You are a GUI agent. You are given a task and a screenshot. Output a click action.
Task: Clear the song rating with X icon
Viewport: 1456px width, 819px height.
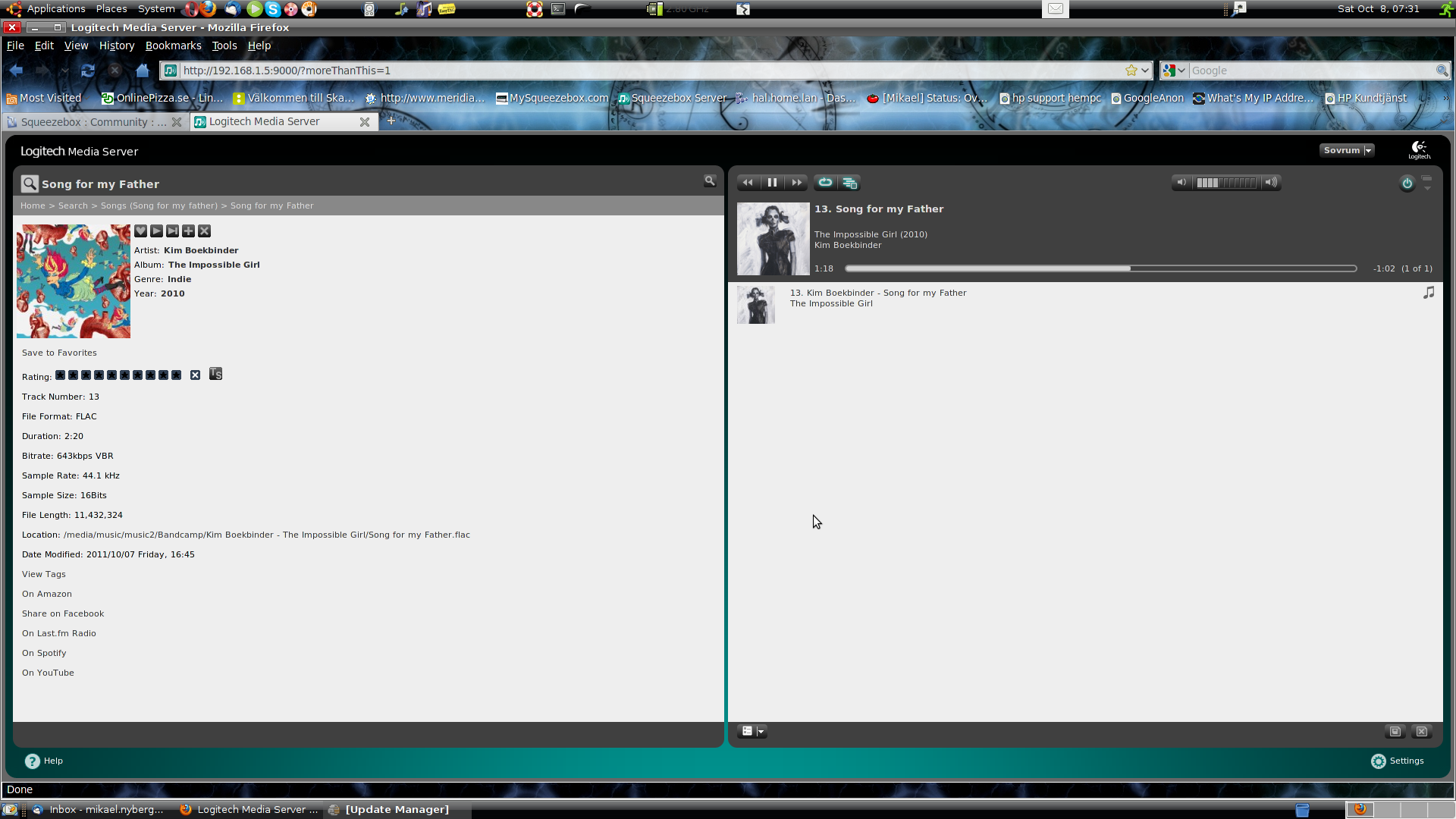pos(195,375)
